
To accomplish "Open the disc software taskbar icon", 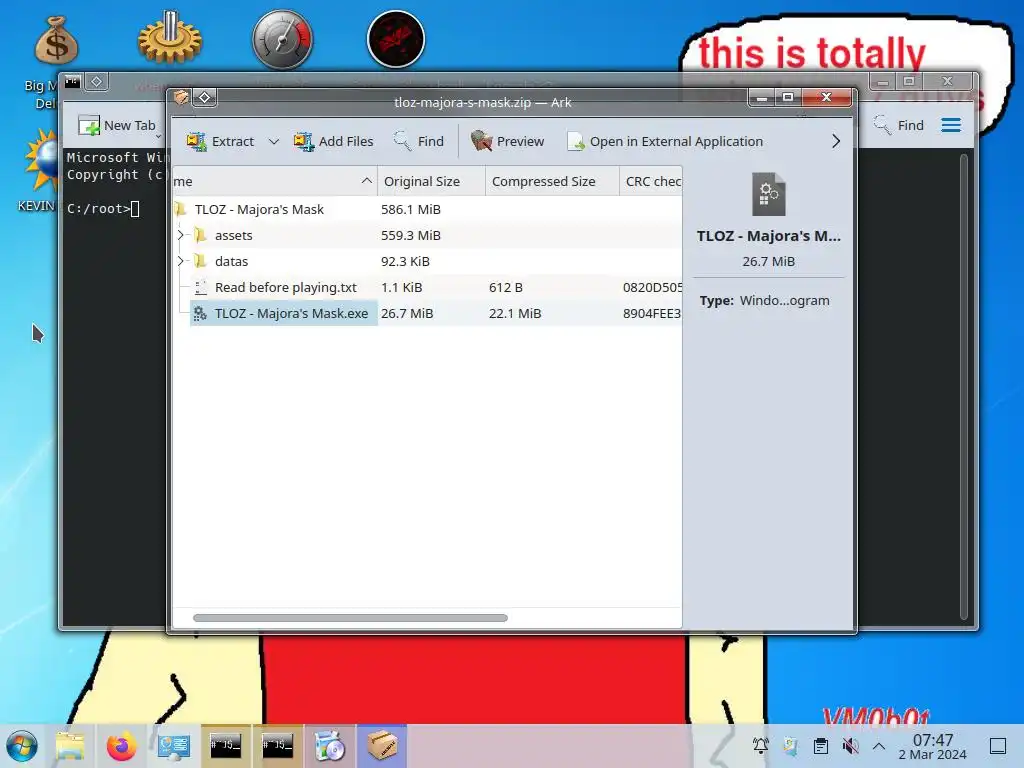I will (330, 746).
